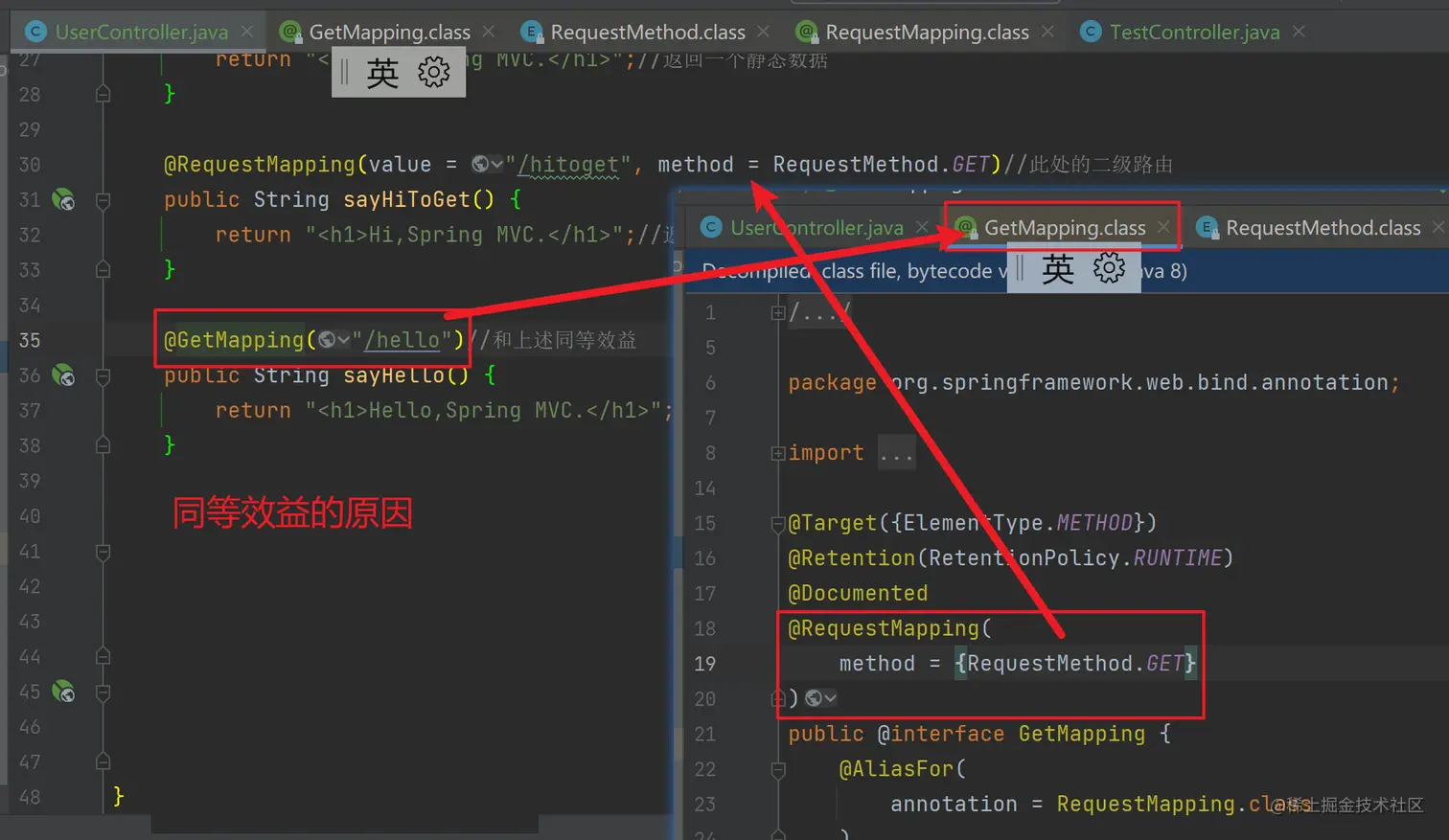This screenshot has width=1449, height=840.
Task: Open web endpoint gutter icon beside sayHiToGet
Action: [x=63, y=199]
